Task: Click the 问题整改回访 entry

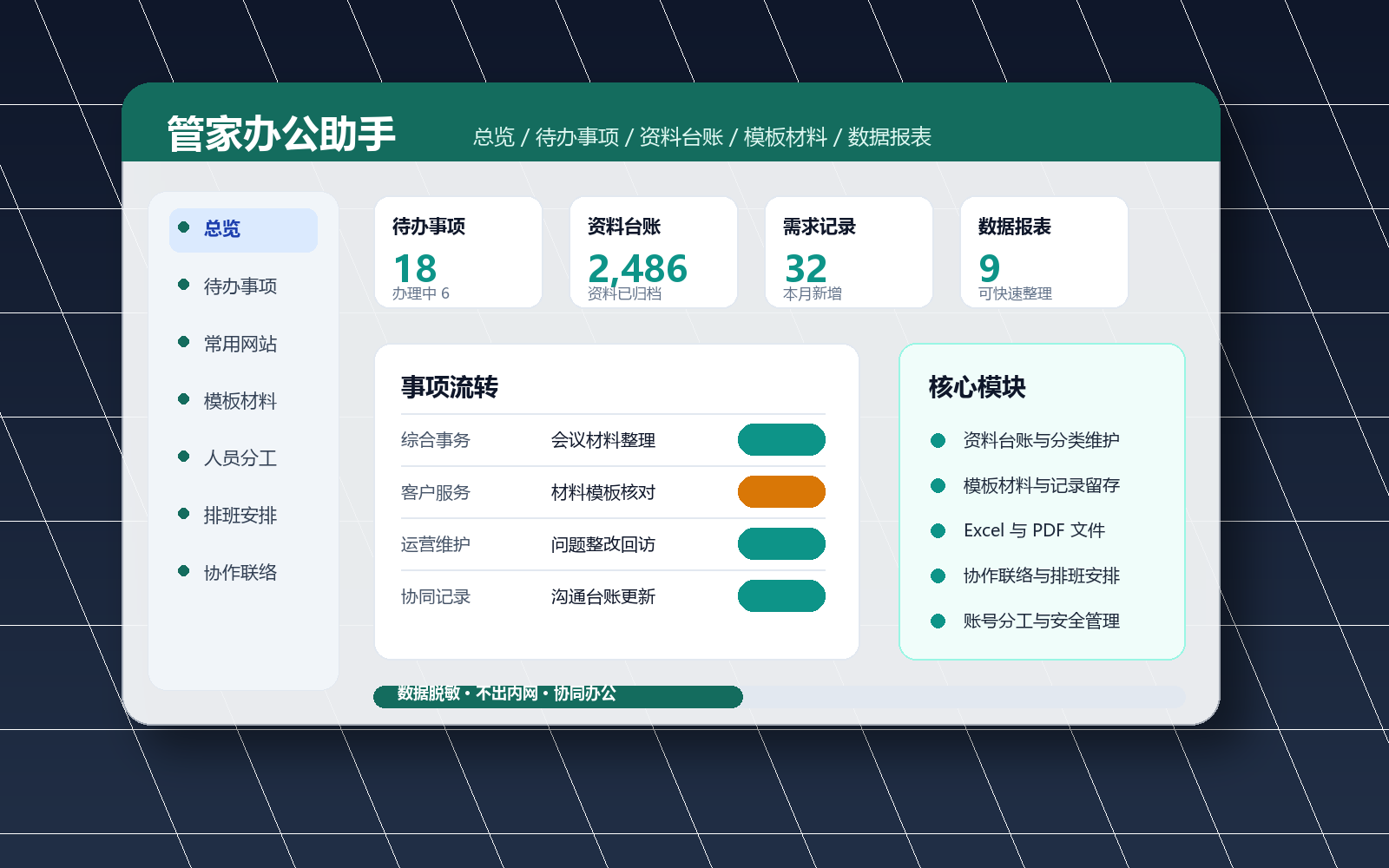Action: coord(603,544)
